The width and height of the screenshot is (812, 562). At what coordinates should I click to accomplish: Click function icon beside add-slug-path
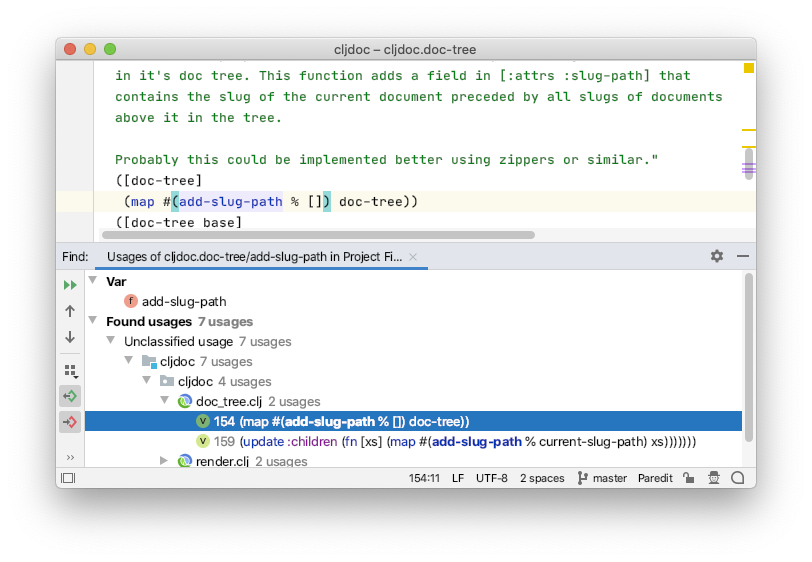(131, 301)
